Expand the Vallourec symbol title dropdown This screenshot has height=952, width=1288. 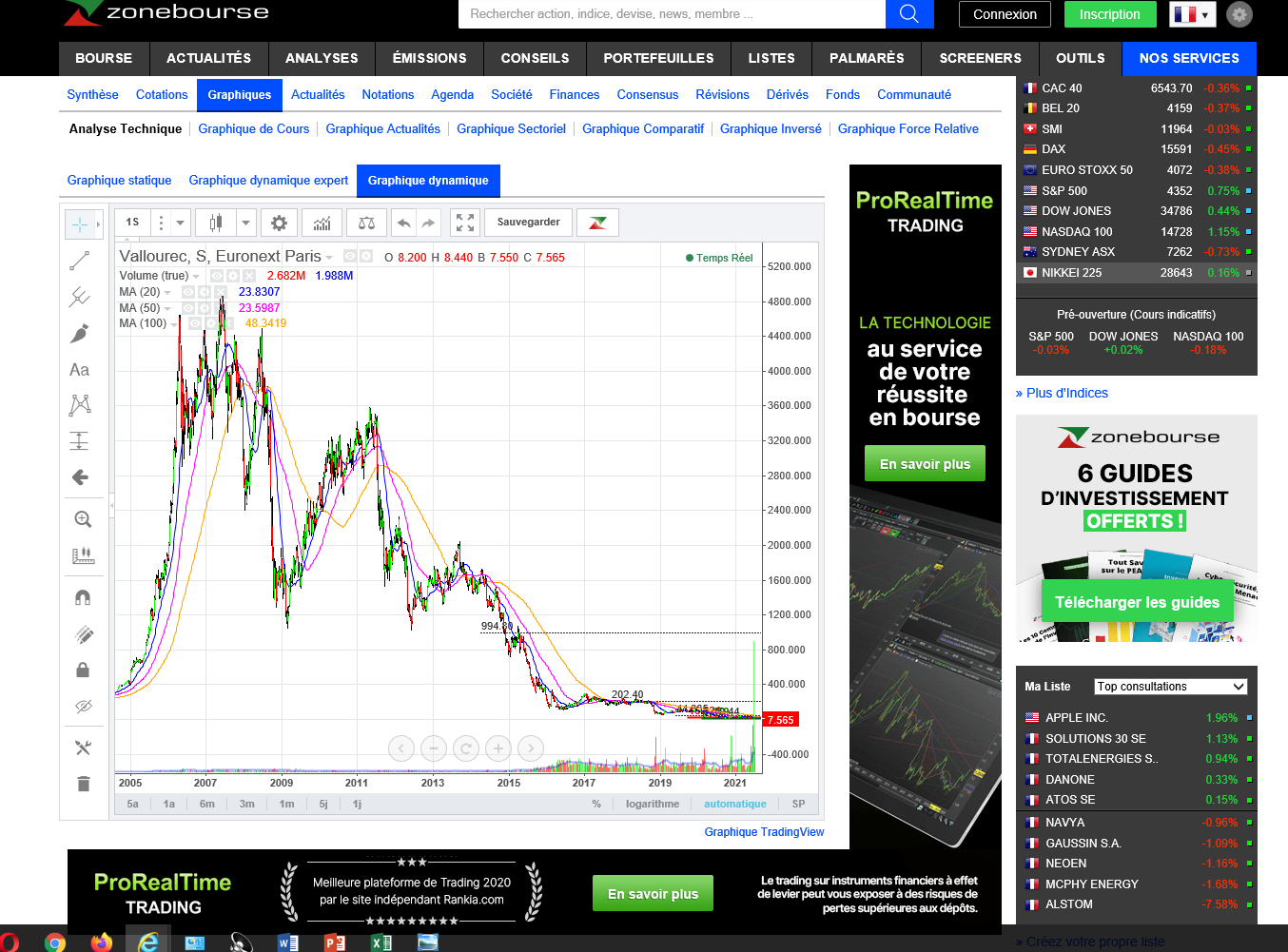[329, 257]
